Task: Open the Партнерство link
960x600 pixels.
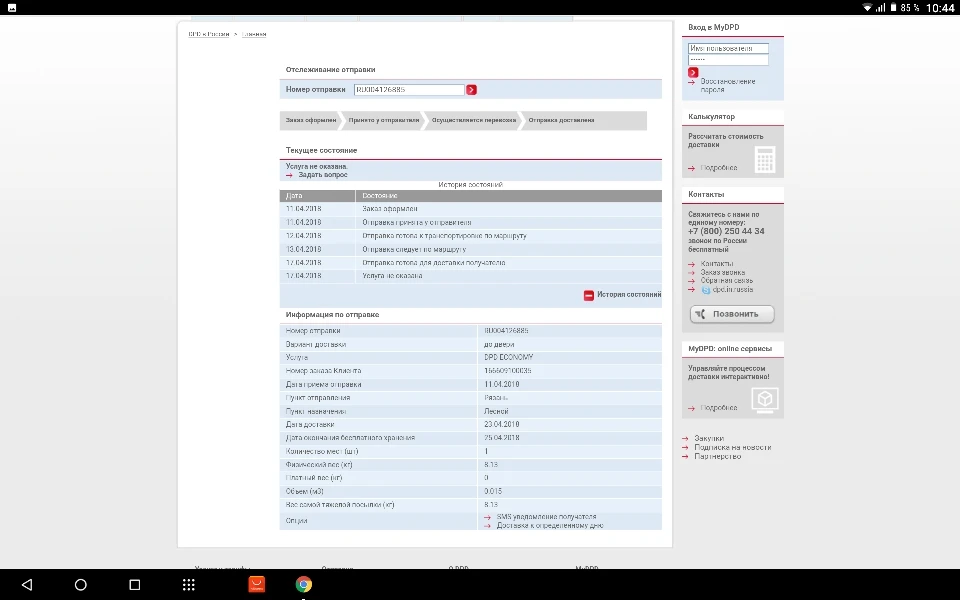Action: click(x=717, y=456)
